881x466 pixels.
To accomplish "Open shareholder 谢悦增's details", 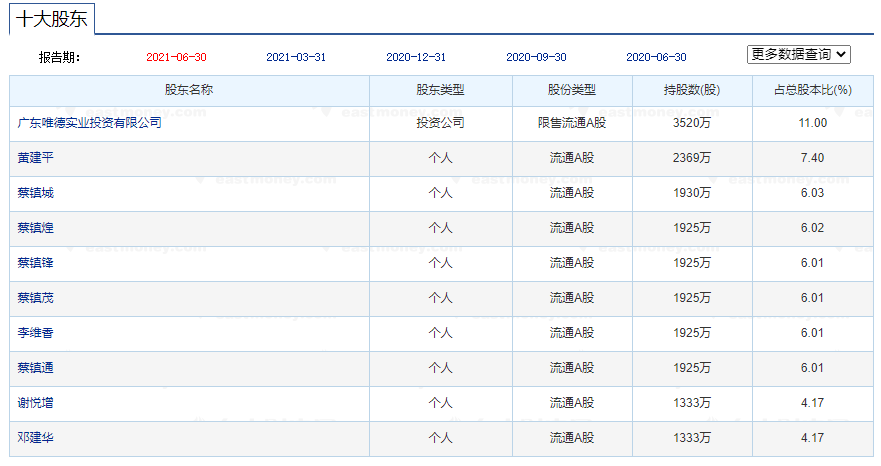I will 35,402.
